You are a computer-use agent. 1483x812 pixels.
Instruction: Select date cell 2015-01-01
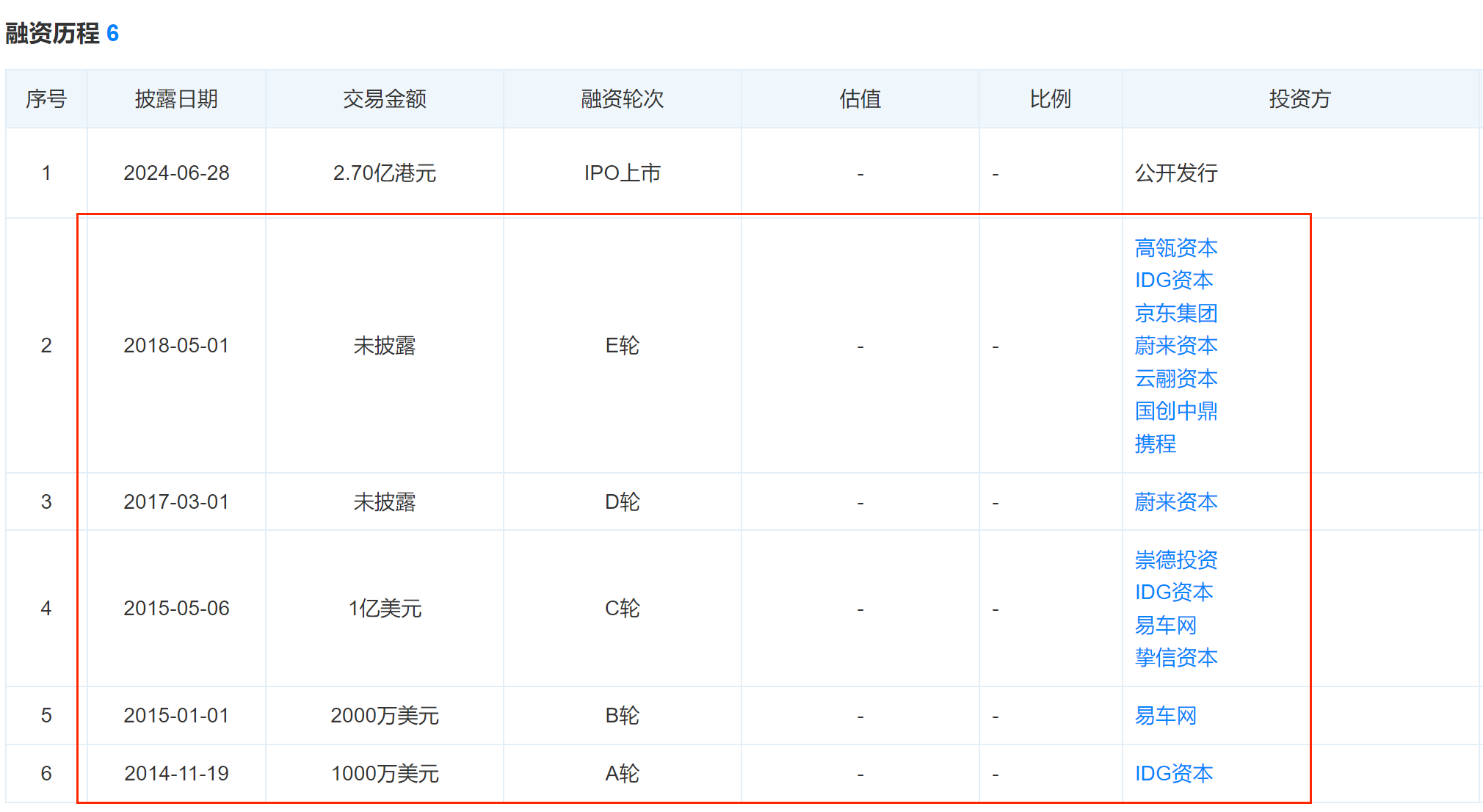(176, 716)
